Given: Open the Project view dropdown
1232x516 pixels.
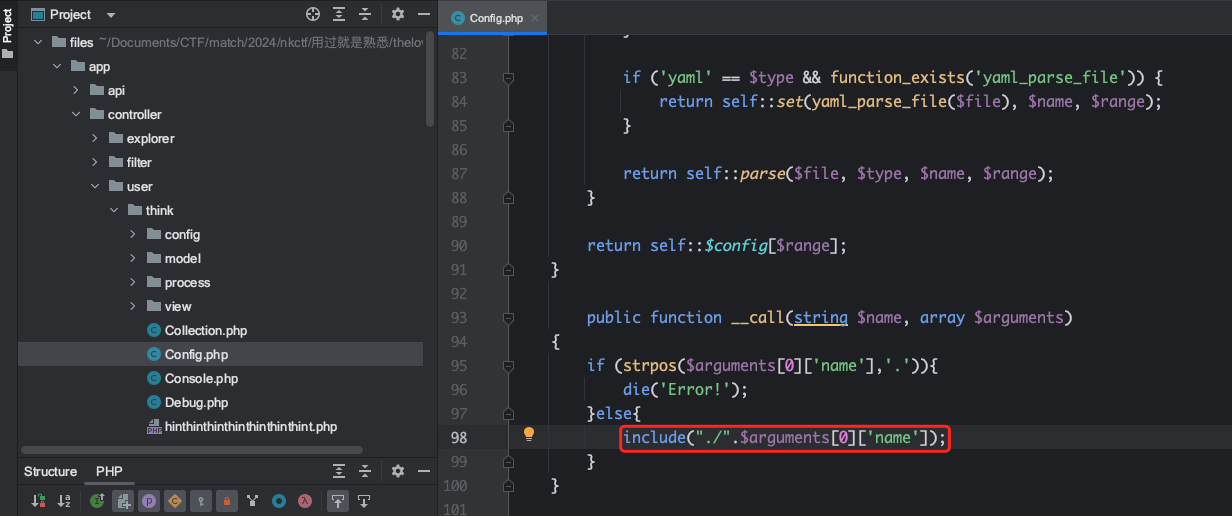Looking at the screenshot, I should [110, 15].
